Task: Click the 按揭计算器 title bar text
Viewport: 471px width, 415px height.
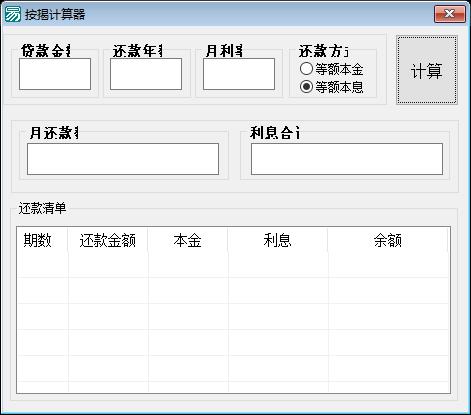Action: (x=55, y=15)
